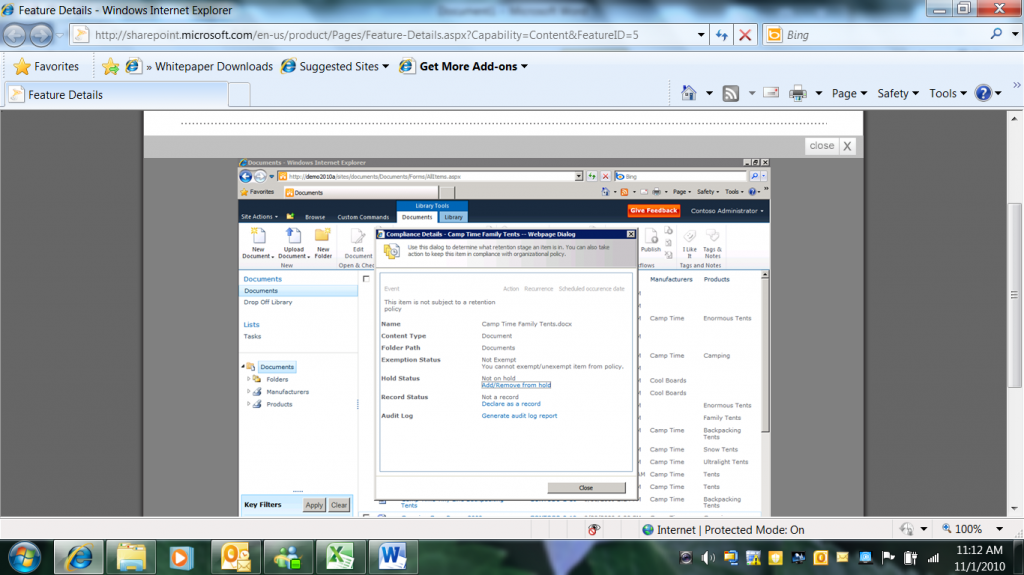Click the pop-up blocker icon in status bar

click(x=594, y=530)
